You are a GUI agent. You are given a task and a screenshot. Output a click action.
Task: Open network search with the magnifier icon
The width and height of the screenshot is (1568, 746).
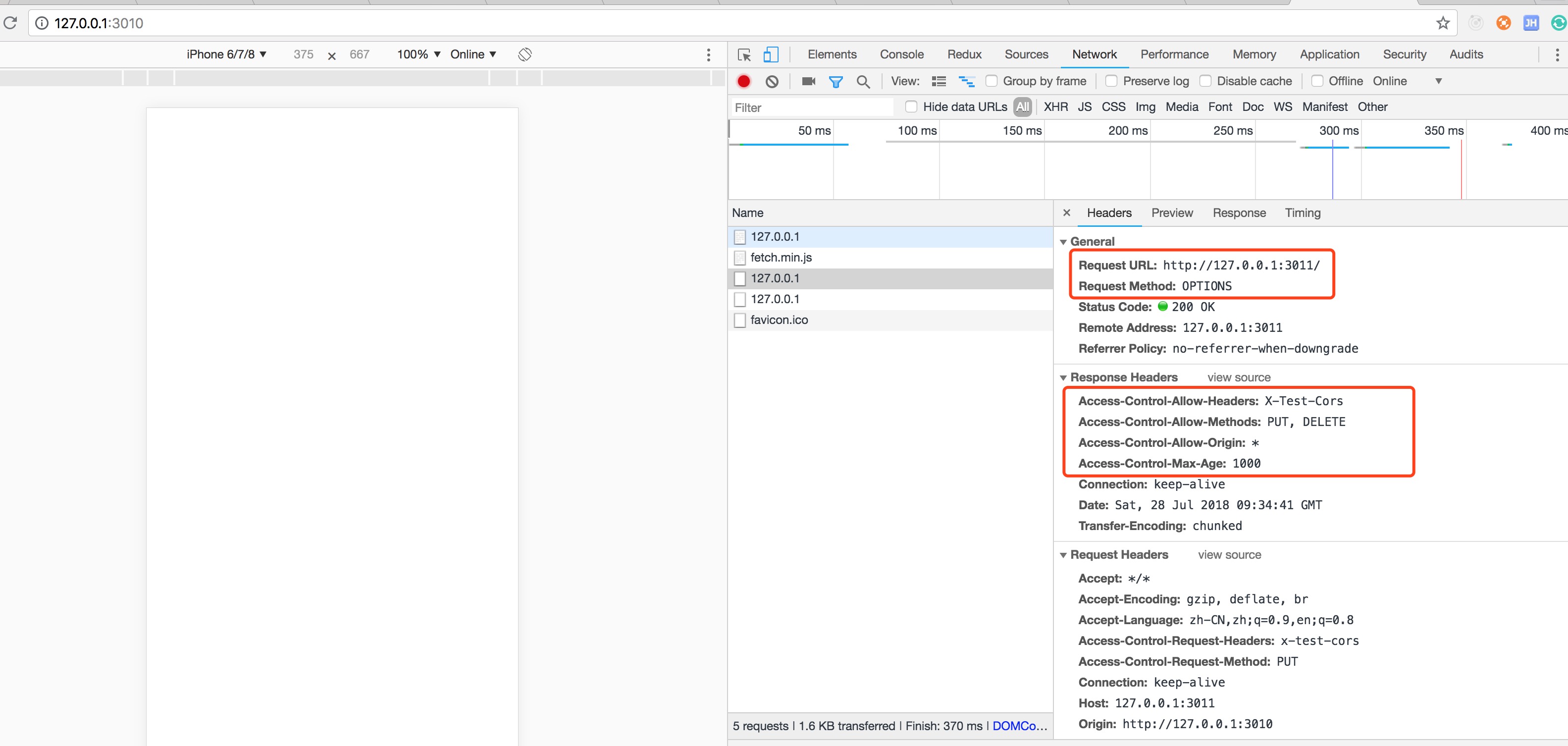tap(863, 81)
